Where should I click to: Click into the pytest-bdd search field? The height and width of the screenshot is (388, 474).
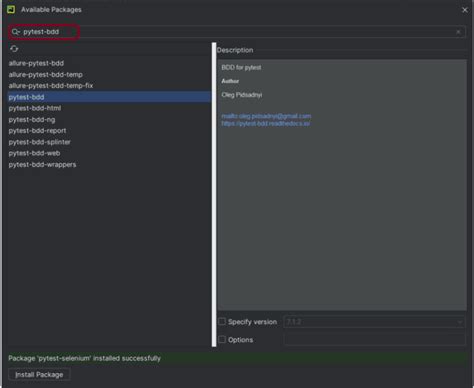click(237, 32)
